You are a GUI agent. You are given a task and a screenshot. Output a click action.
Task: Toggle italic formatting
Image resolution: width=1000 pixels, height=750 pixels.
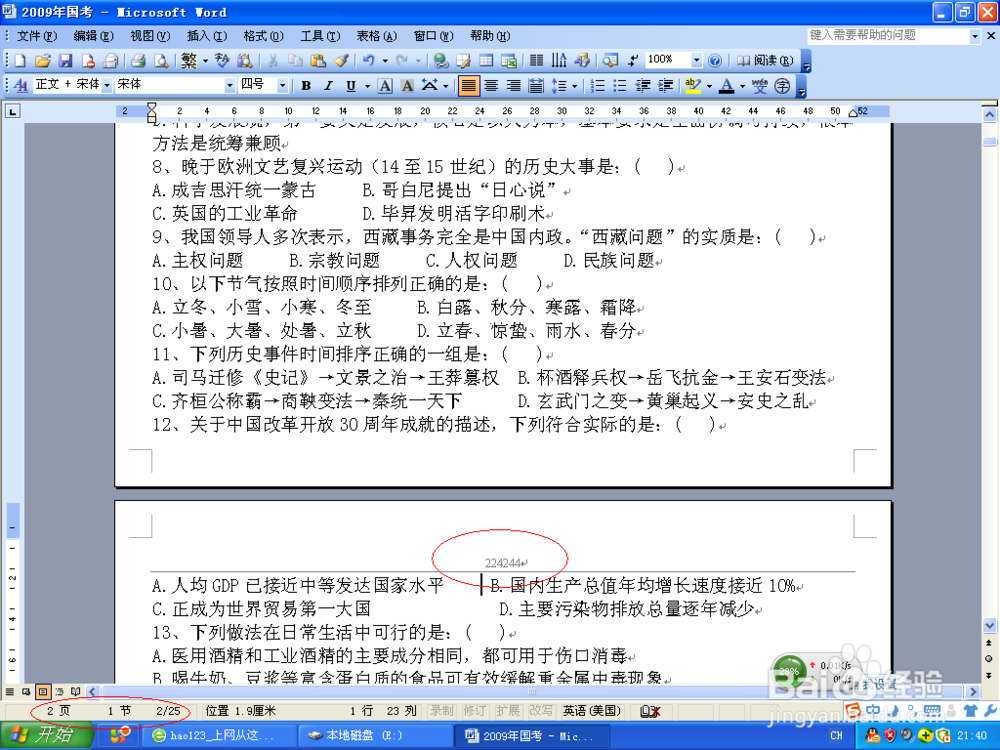pos(328,85)
